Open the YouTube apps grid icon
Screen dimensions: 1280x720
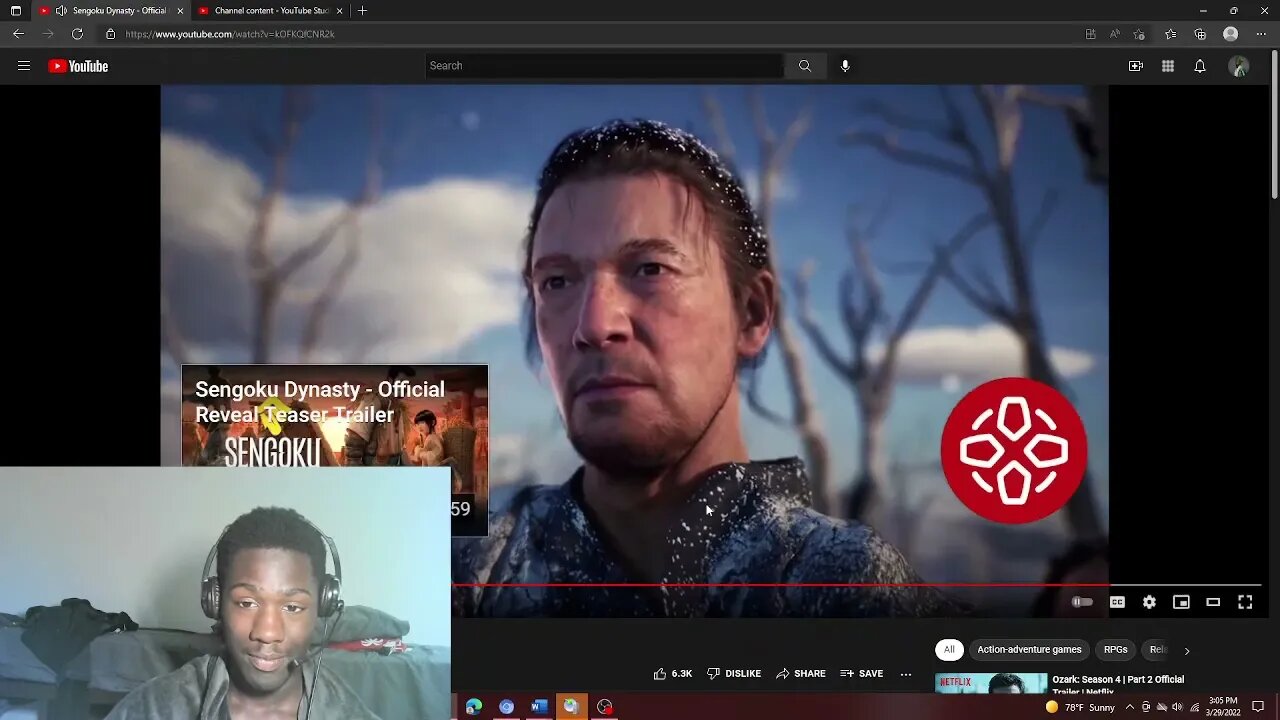tap(1168, 66)
